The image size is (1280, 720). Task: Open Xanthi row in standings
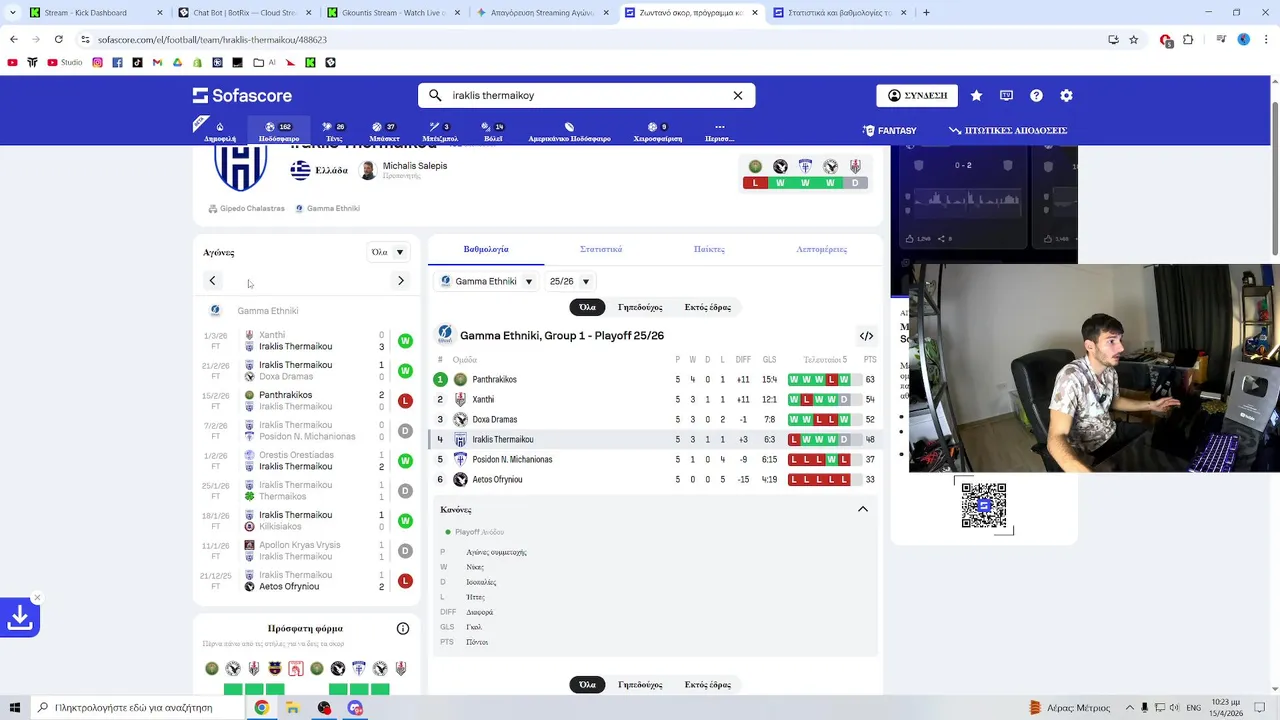point(655,400)
